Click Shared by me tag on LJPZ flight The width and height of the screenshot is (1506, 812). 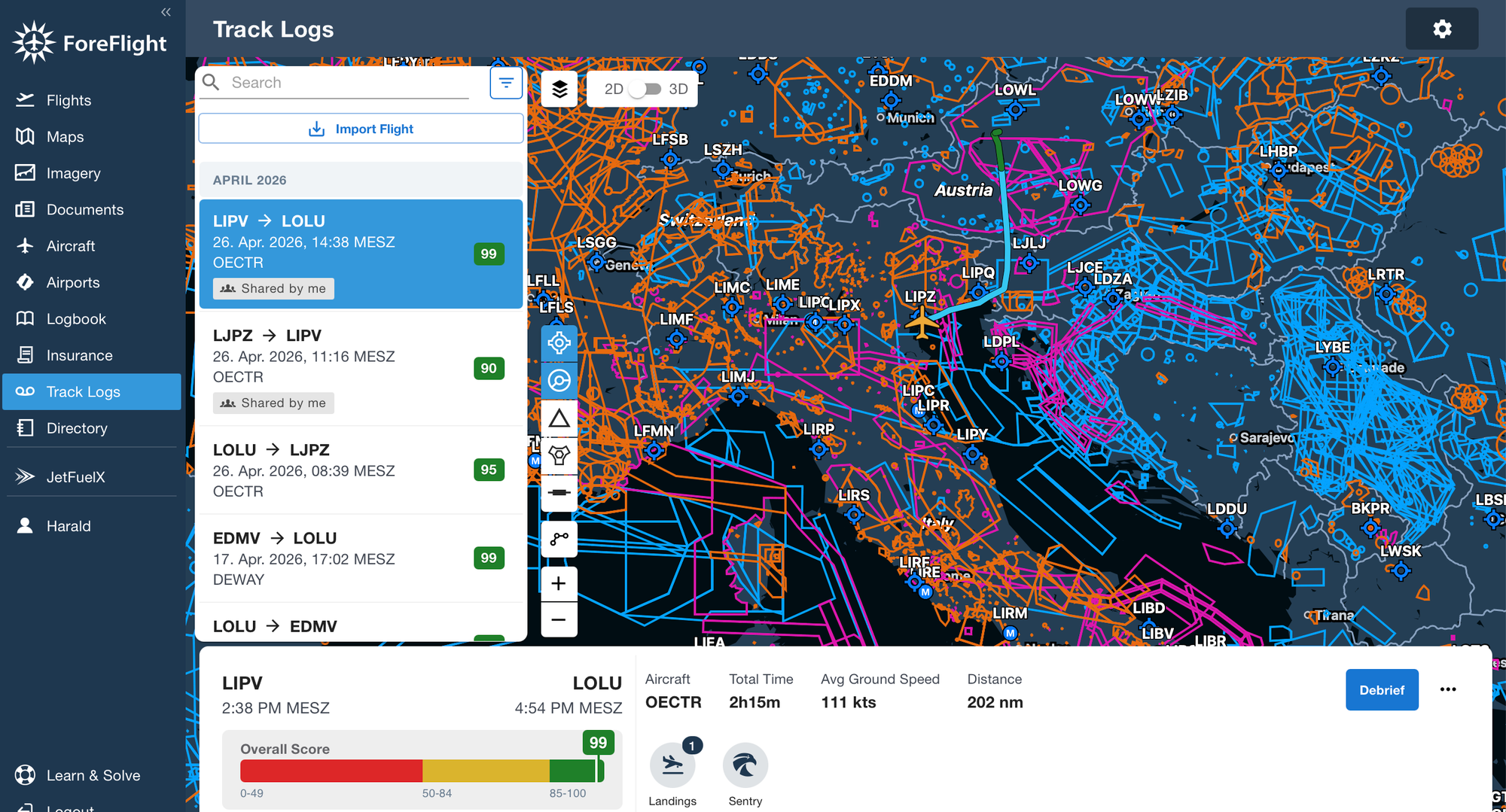273,403
